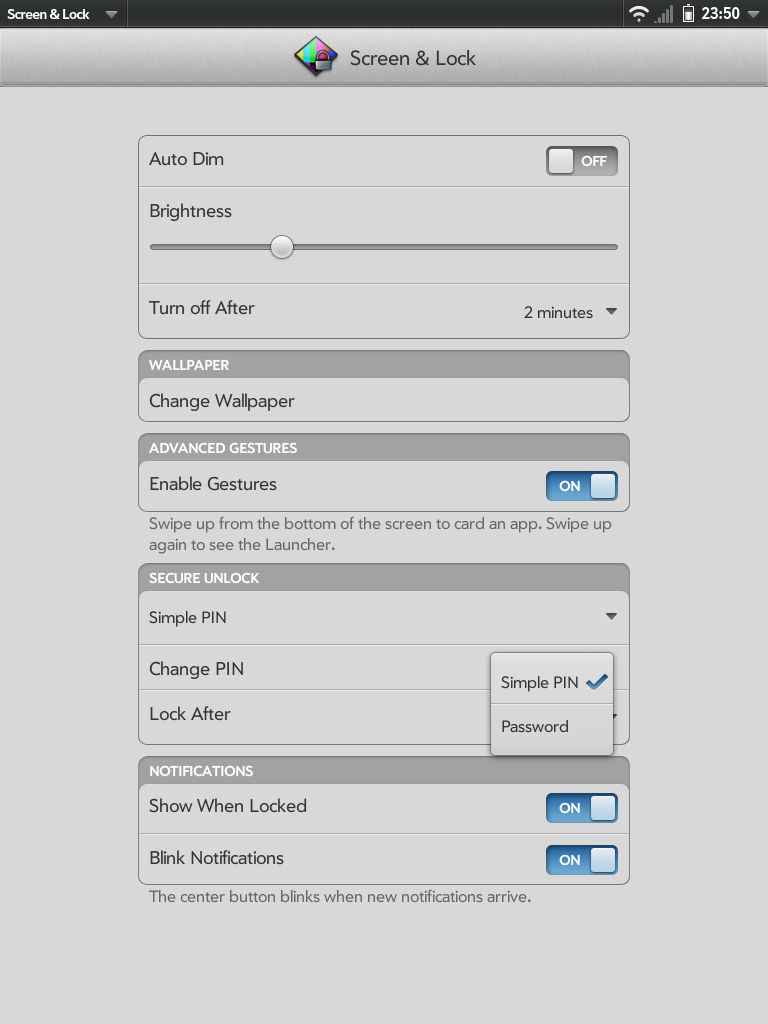Disable the Enable Gestures switch
This screenshot has width=768, height=1024.
[x=581, y=486]
